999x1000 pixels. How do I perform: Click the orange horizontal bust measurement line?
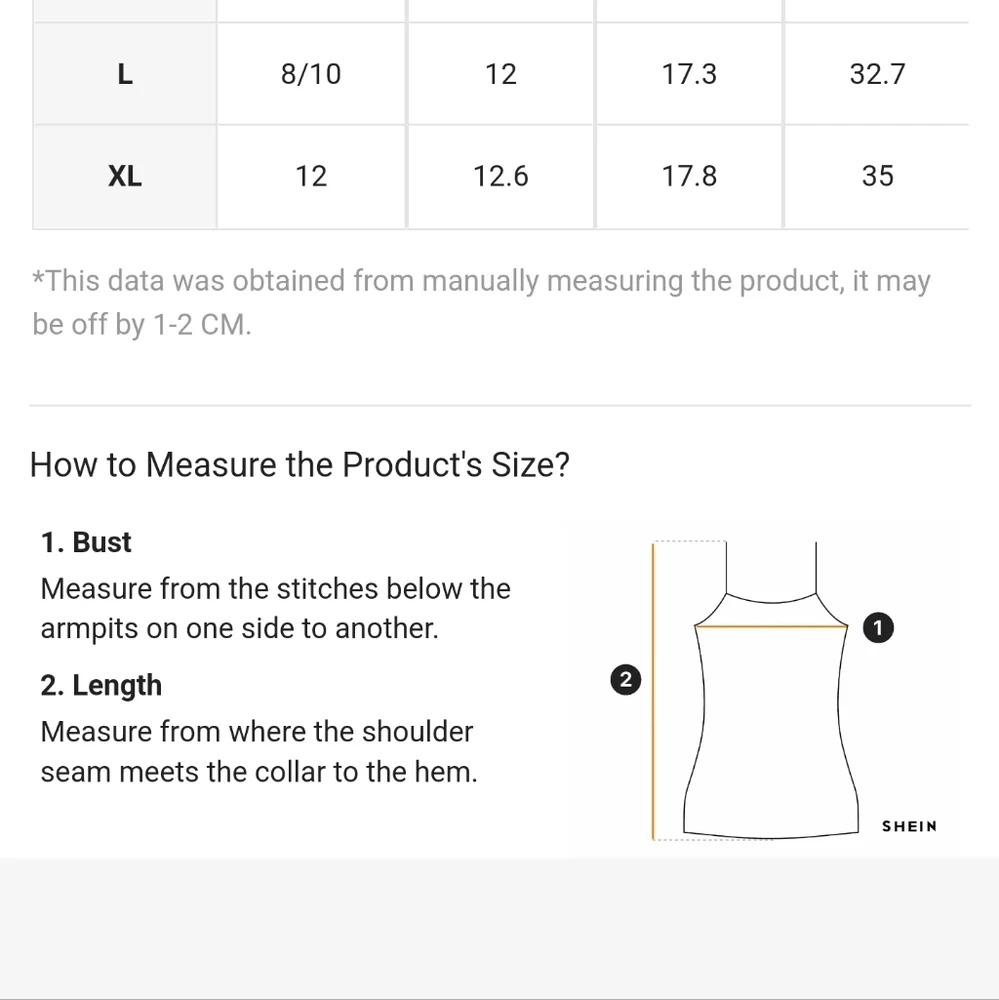pyautogui.click(x=770, y=627)
